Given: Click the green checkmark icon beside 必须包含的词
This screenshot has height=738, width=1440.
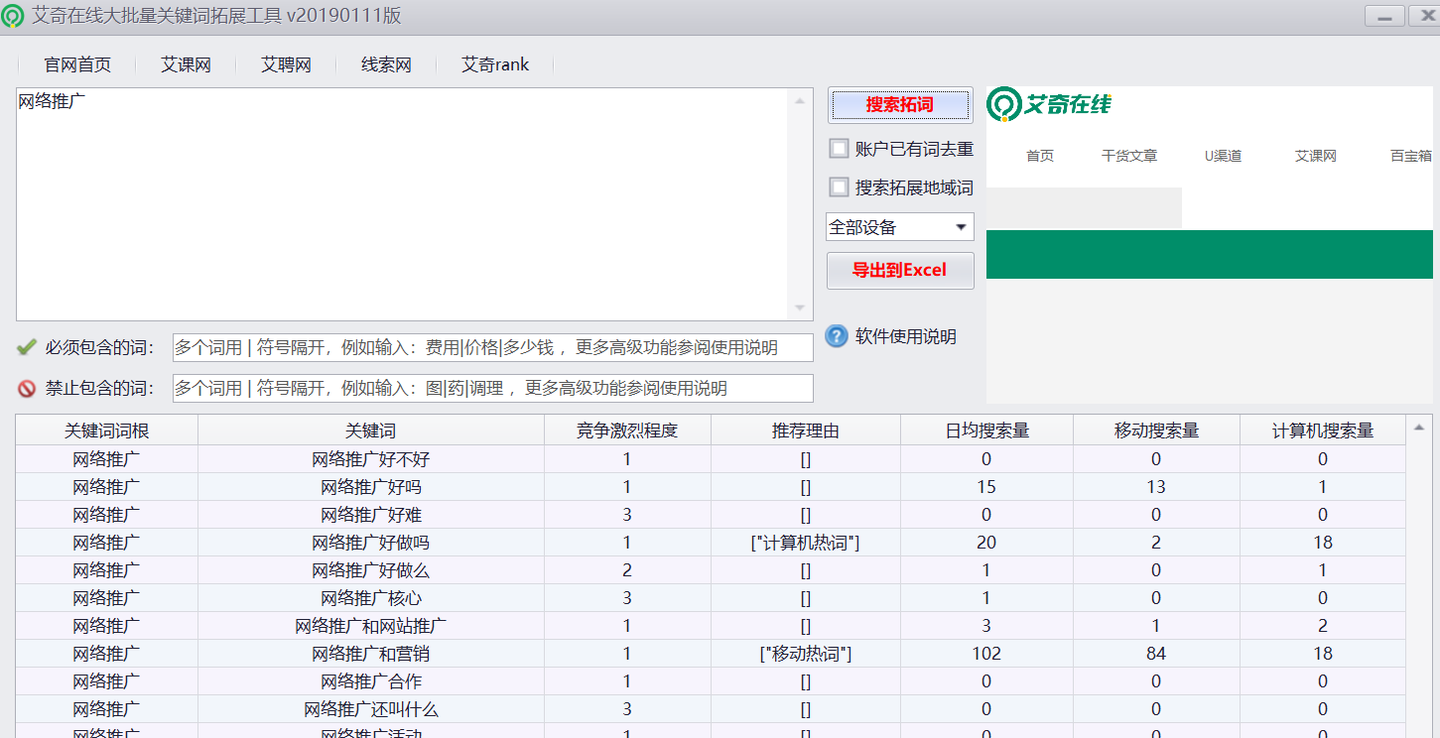Looking at the screenshot, I should point(27,347).
